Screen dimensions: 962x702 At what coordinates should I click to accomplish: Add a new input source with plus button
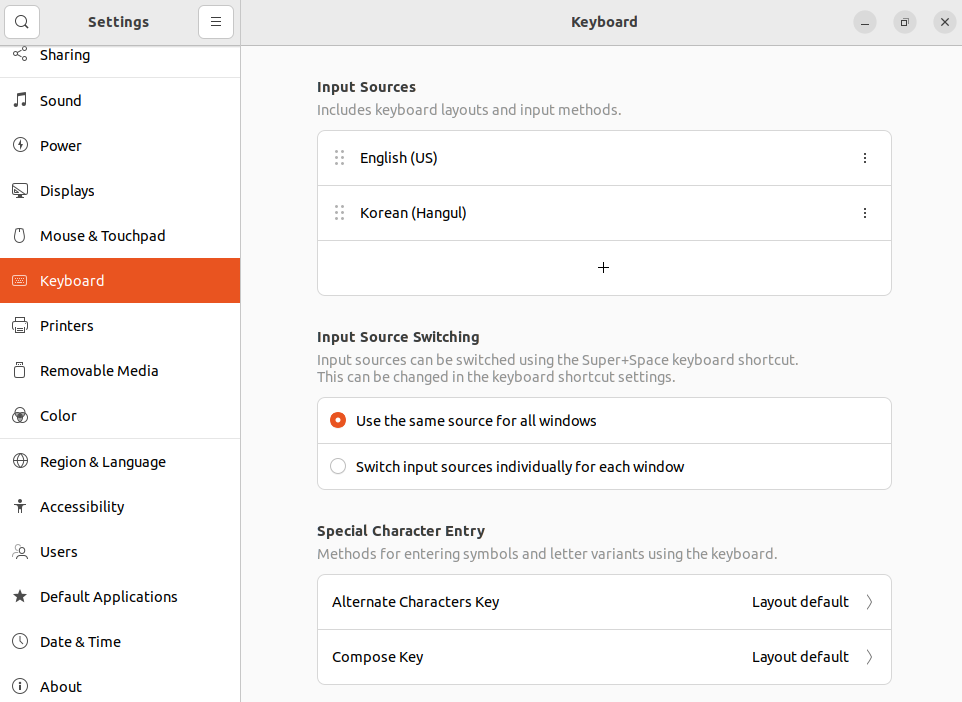(604, 268)
